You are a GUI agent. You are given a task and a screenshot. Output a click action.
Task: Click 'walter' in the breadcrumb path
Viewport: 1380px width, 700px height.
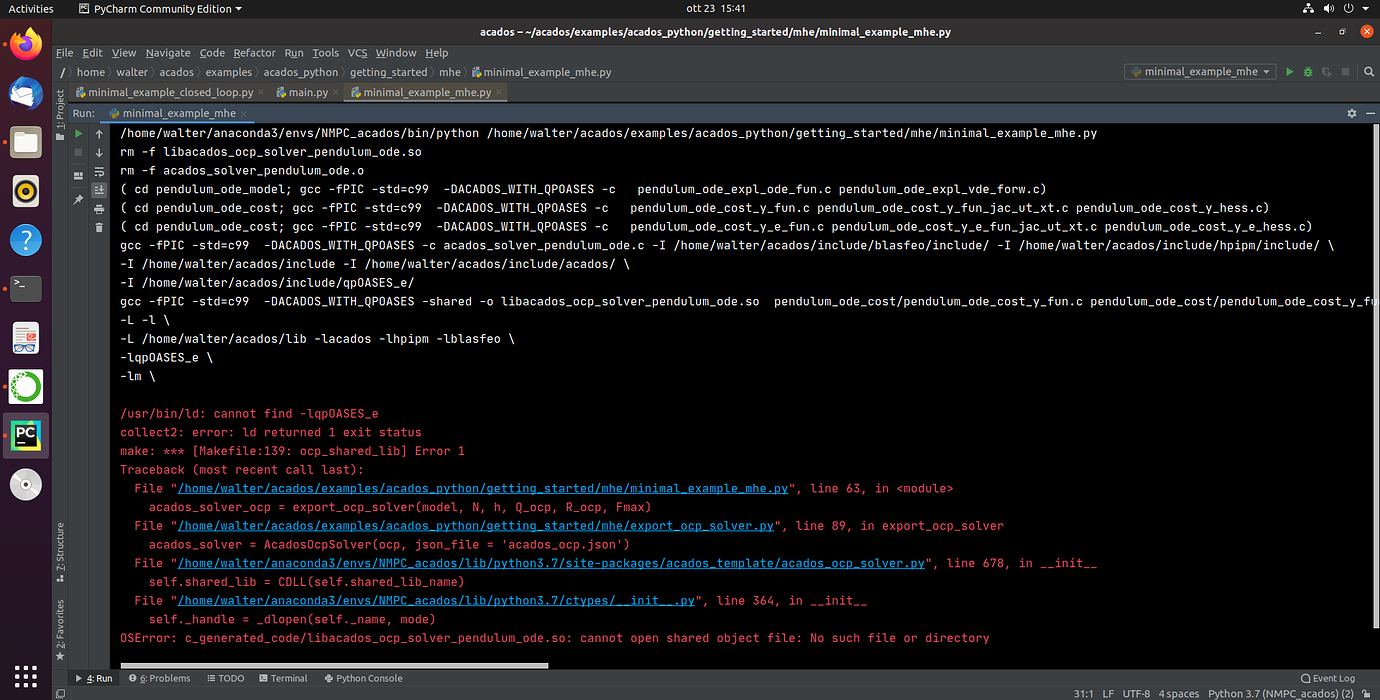(x=131, y=72)
